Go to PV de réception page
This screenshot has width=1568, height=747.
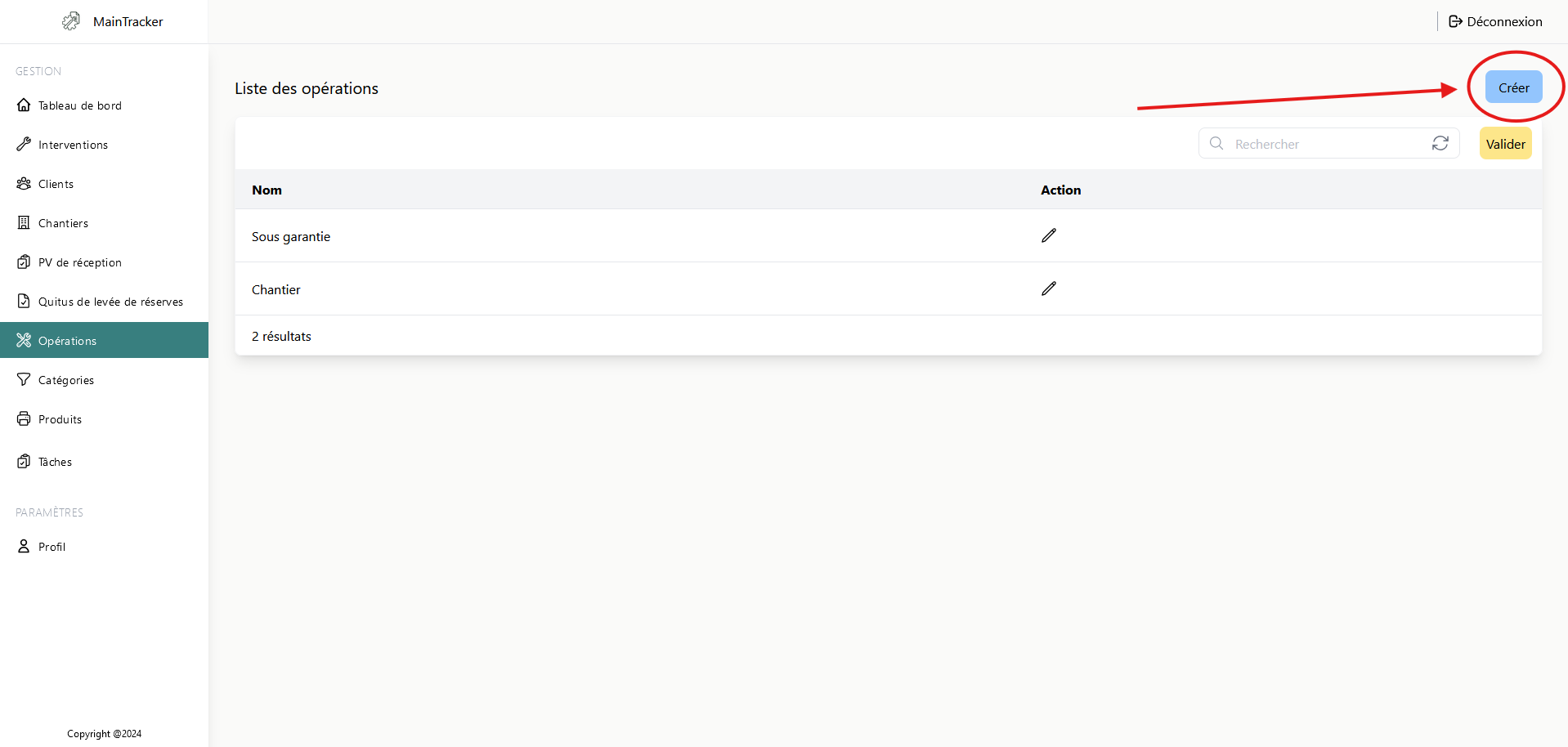click(80, 262)
